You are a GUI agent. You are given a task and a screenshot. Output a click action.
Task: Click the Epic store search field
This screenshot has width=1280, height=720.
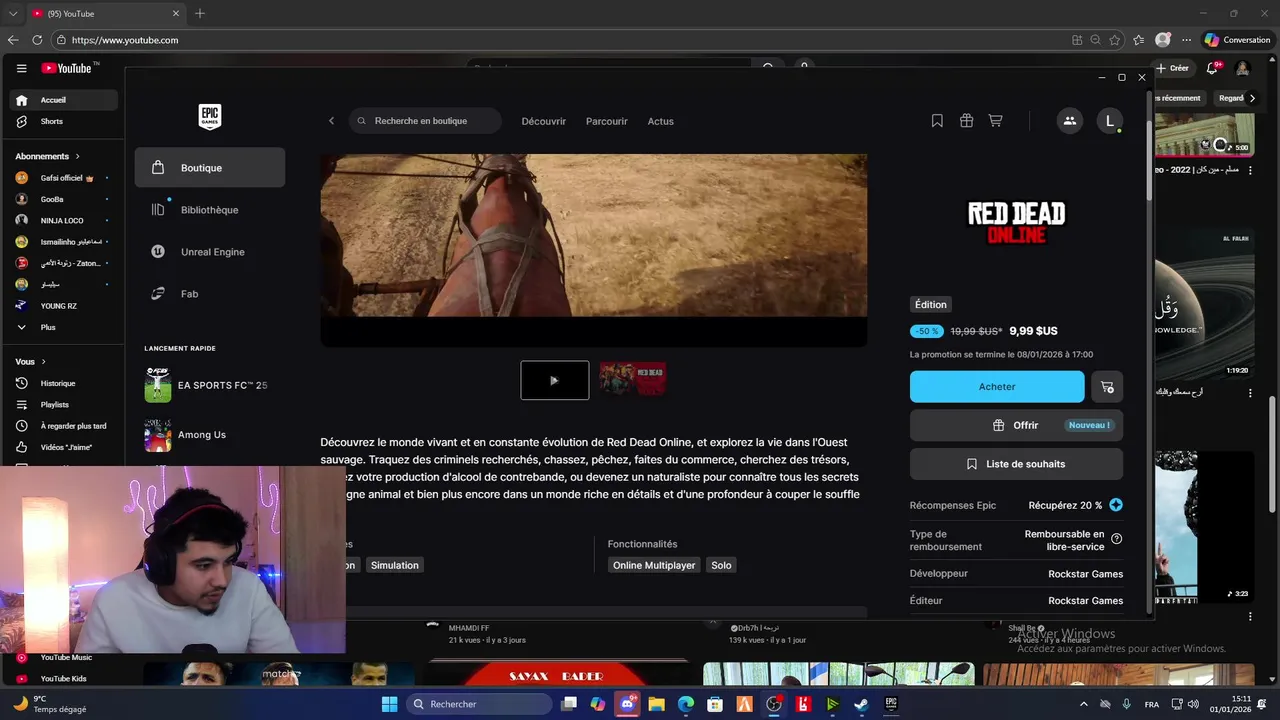(426, 121)
